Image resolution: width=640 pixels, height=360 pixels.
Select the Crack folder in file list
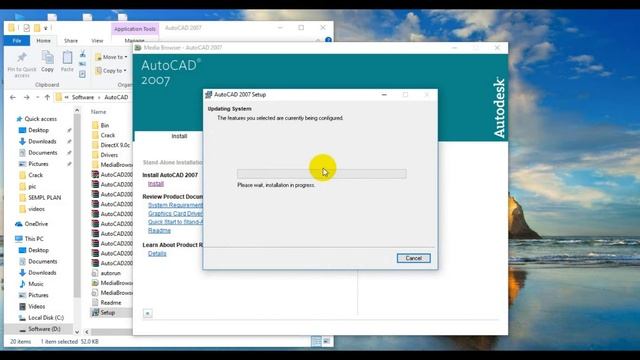[108, 135]
